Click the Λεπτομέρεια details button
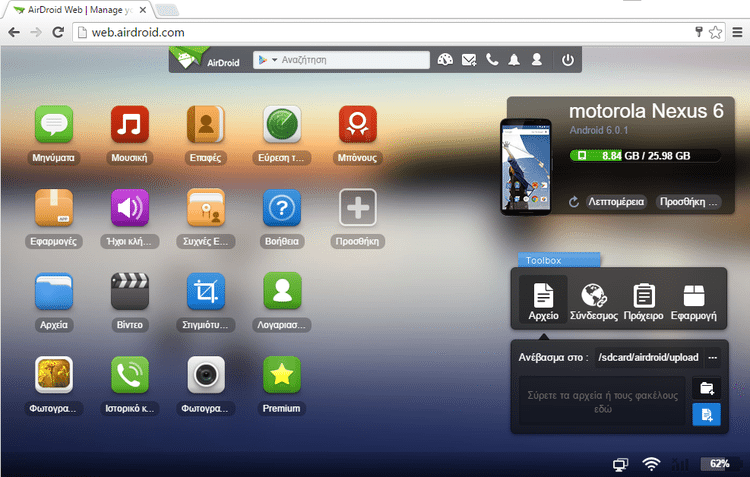This screenshot has width=750, height=477. pos(616,202)
